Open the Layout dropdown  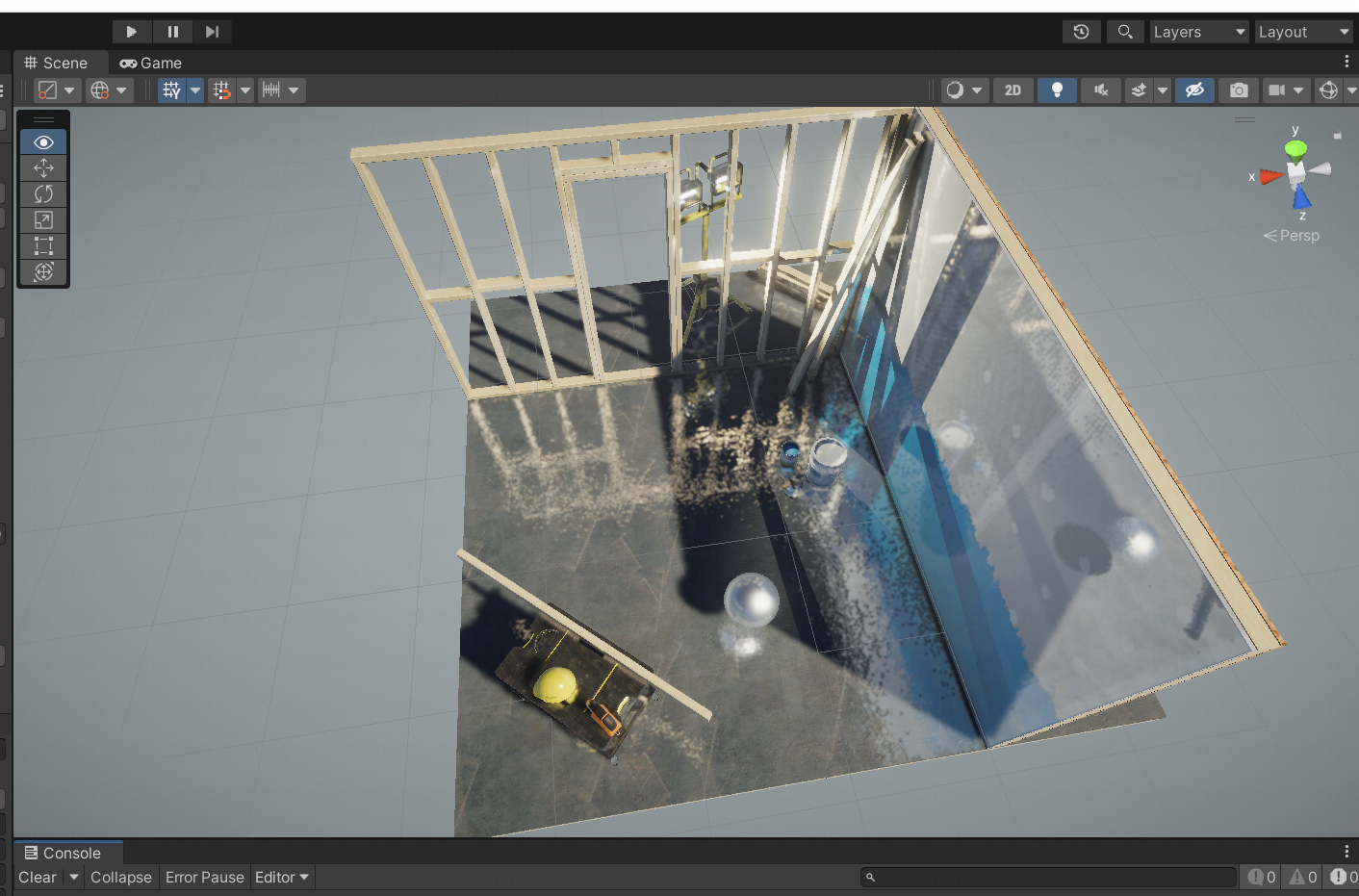pos(1303,31)
